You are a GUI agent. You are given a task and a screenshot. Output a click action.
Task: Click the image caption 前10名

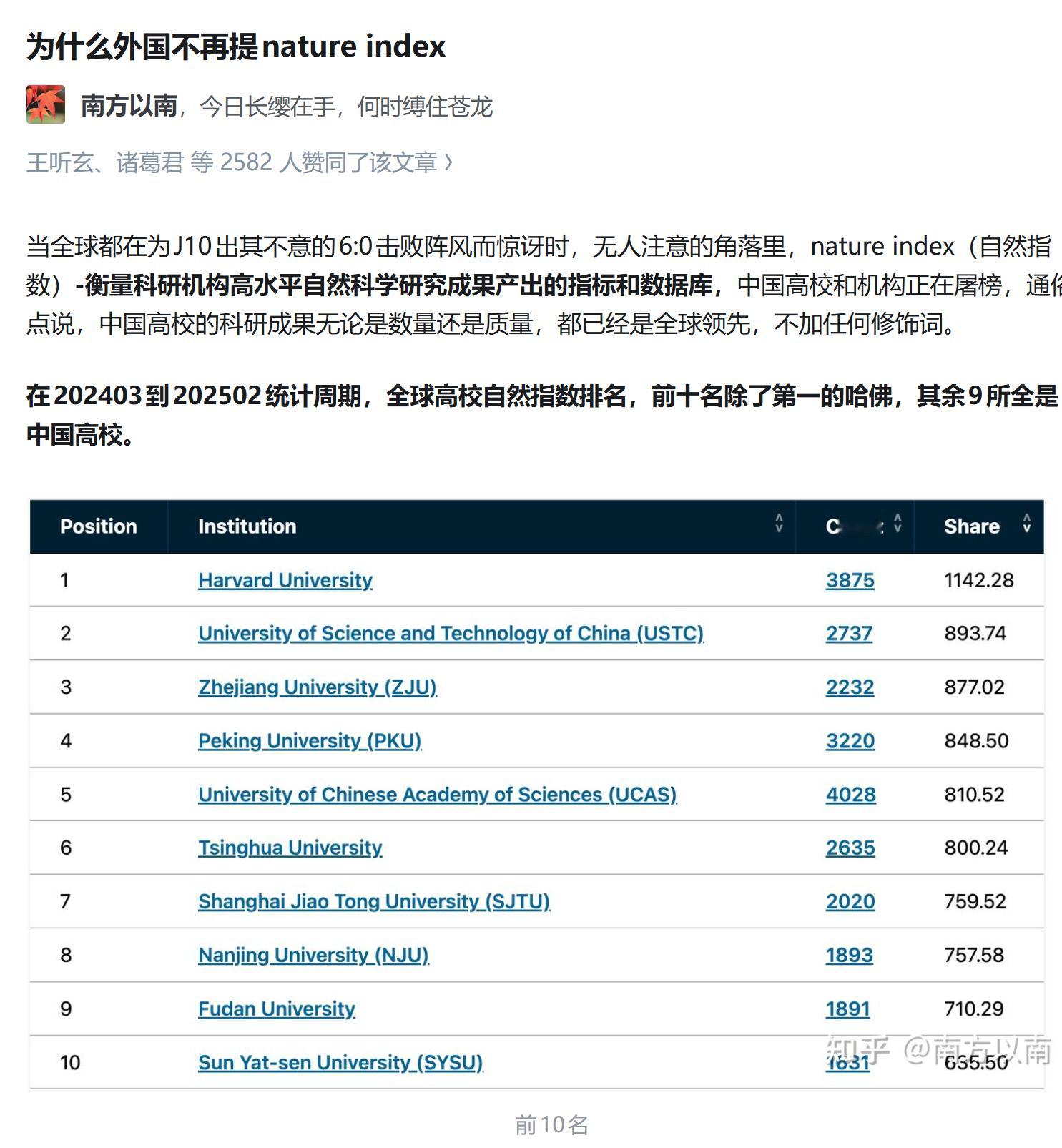tap(551, 1124)
